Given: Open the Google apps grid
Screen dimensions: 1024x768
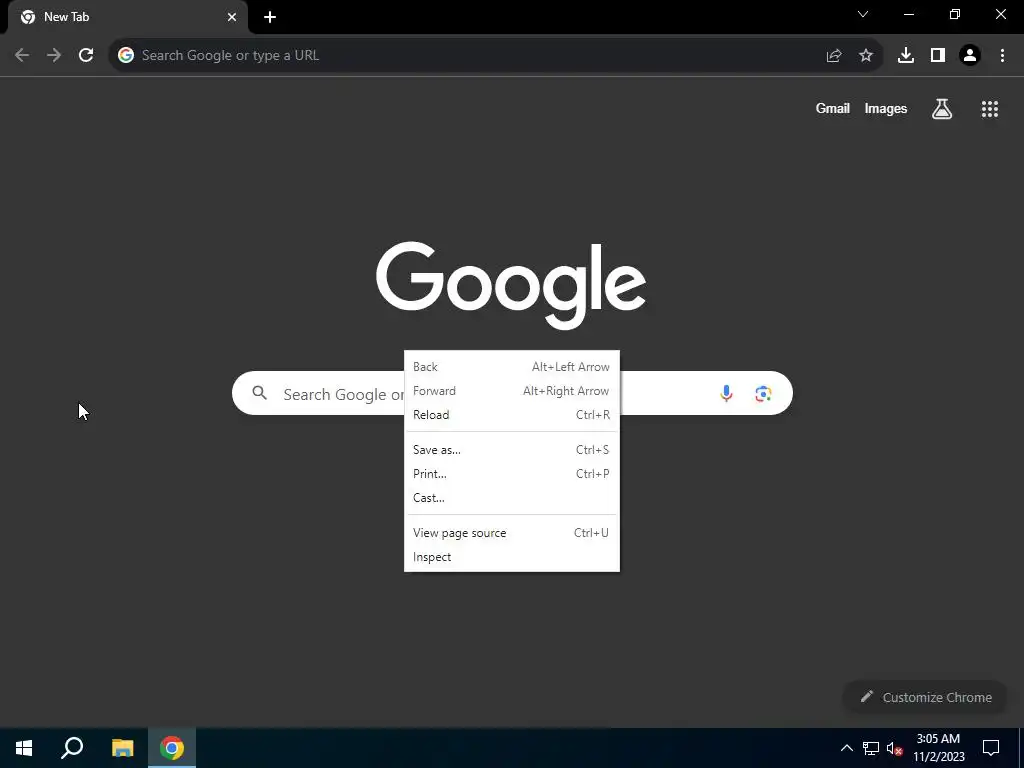Looking at the screenshot, I should (x=990, y=109).
